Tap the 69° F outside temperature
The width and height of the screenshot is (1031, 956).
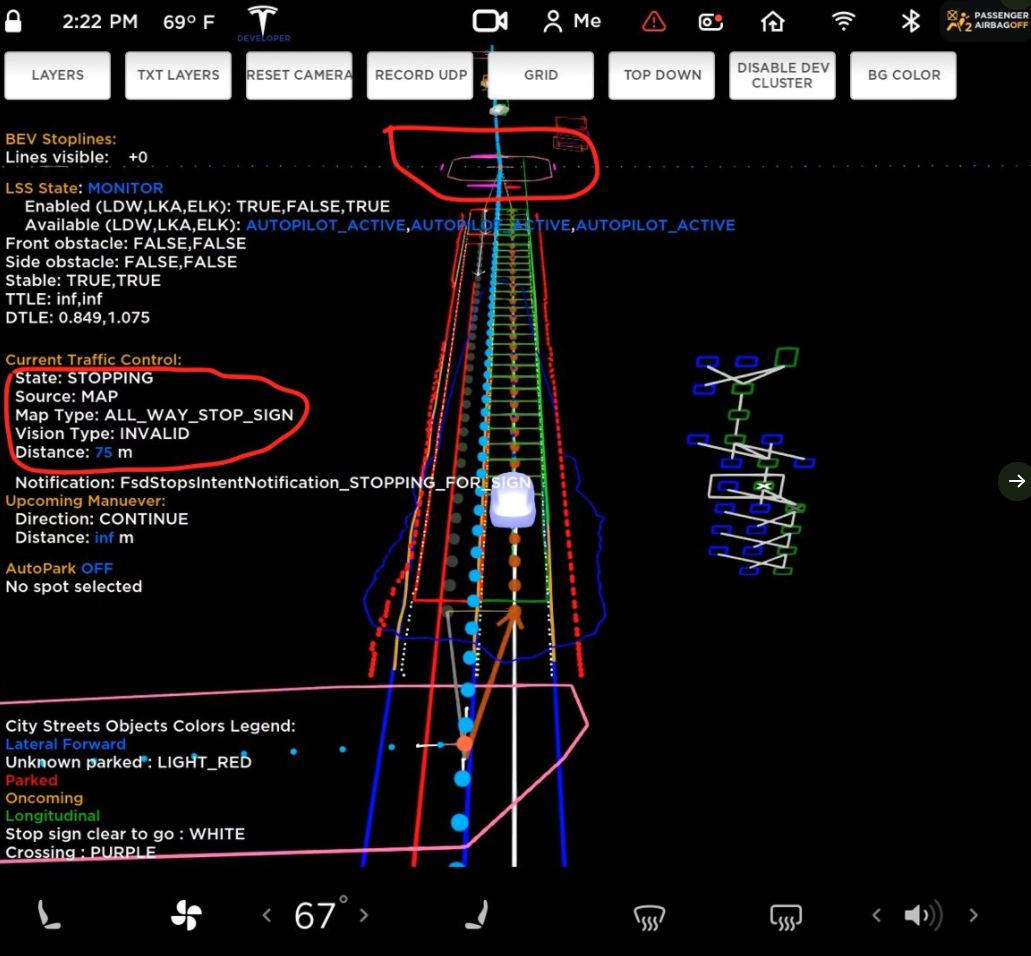tap(189, 22)
